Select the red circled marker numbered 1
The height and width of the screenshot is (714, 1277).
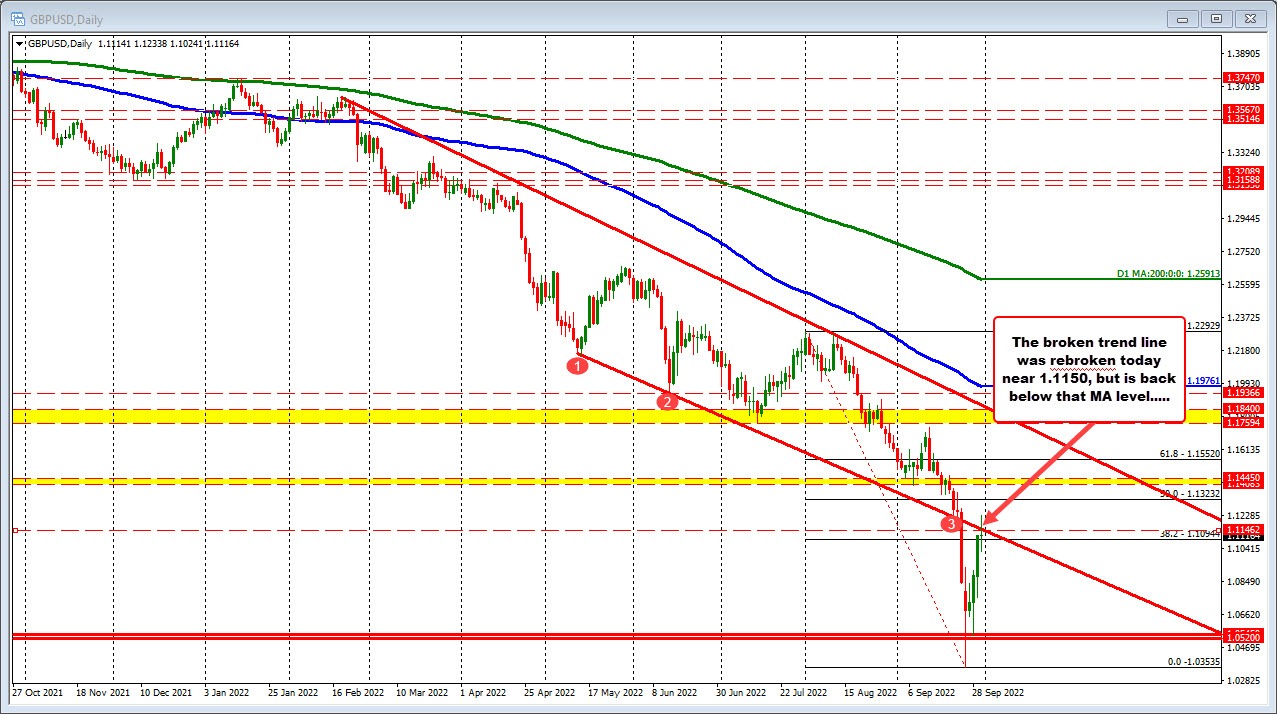pyautogui.click(x=578, y=364)
